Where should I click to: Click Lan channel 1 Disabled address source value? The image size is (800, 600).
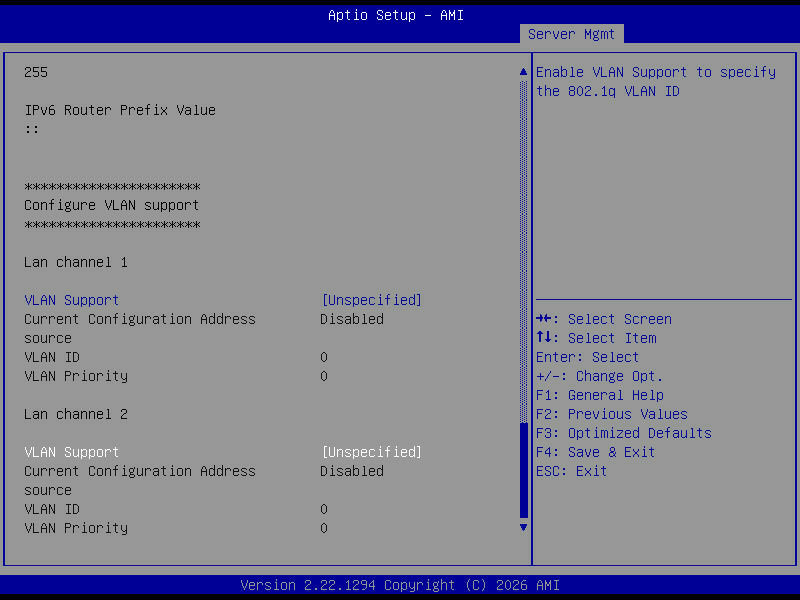(352, 319)
